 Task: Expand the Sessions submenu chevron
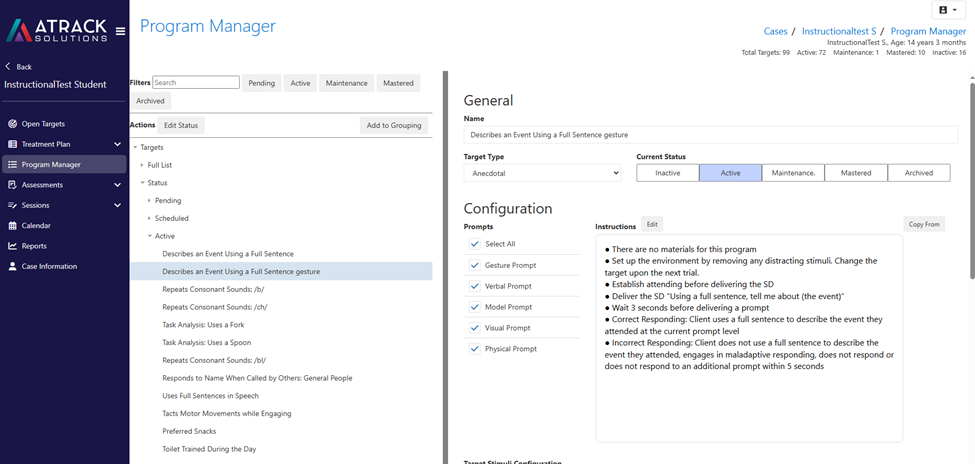118,205
